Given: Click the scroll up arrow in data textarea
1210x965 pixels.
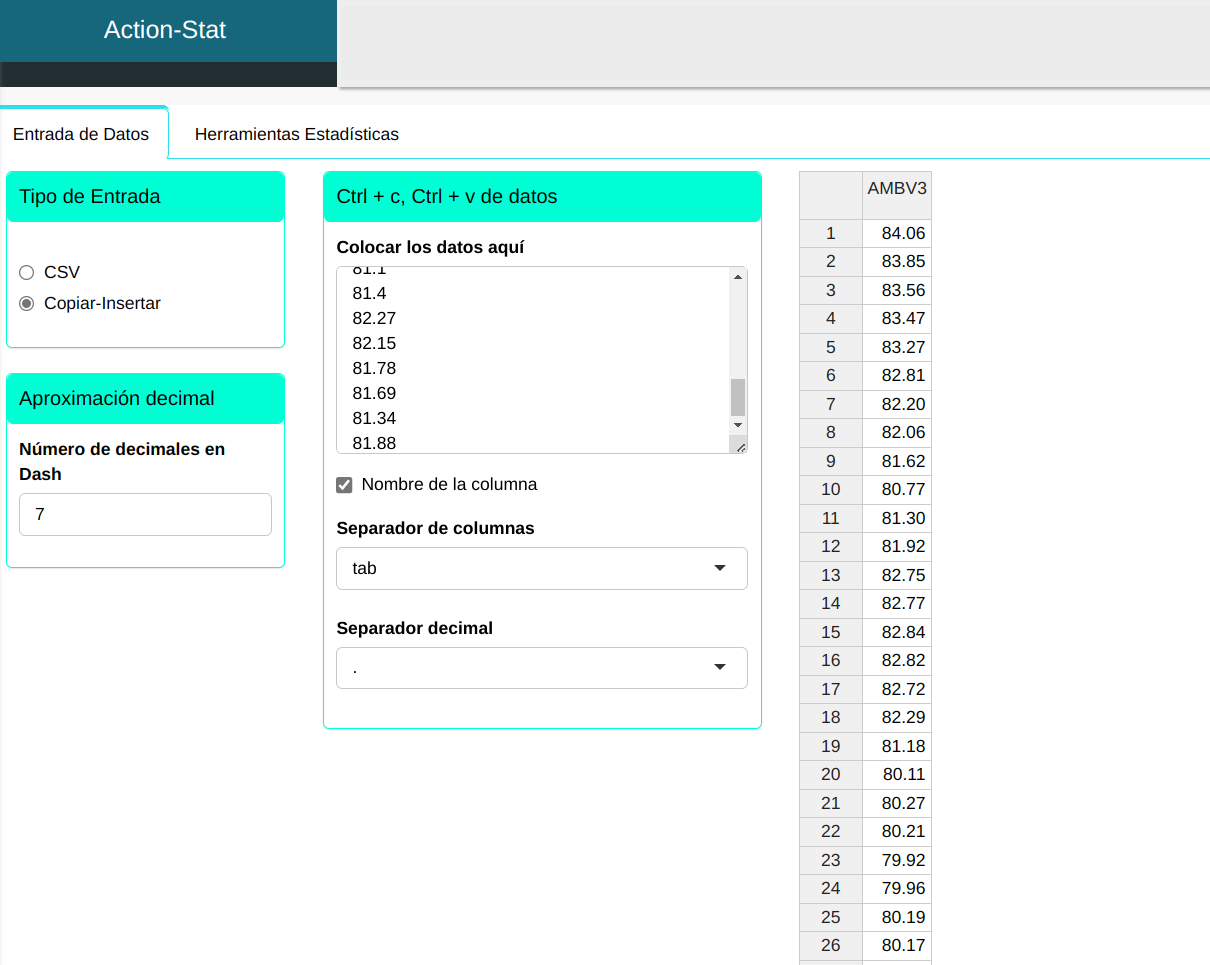Looking at the screenshot, I should point(738,277).
